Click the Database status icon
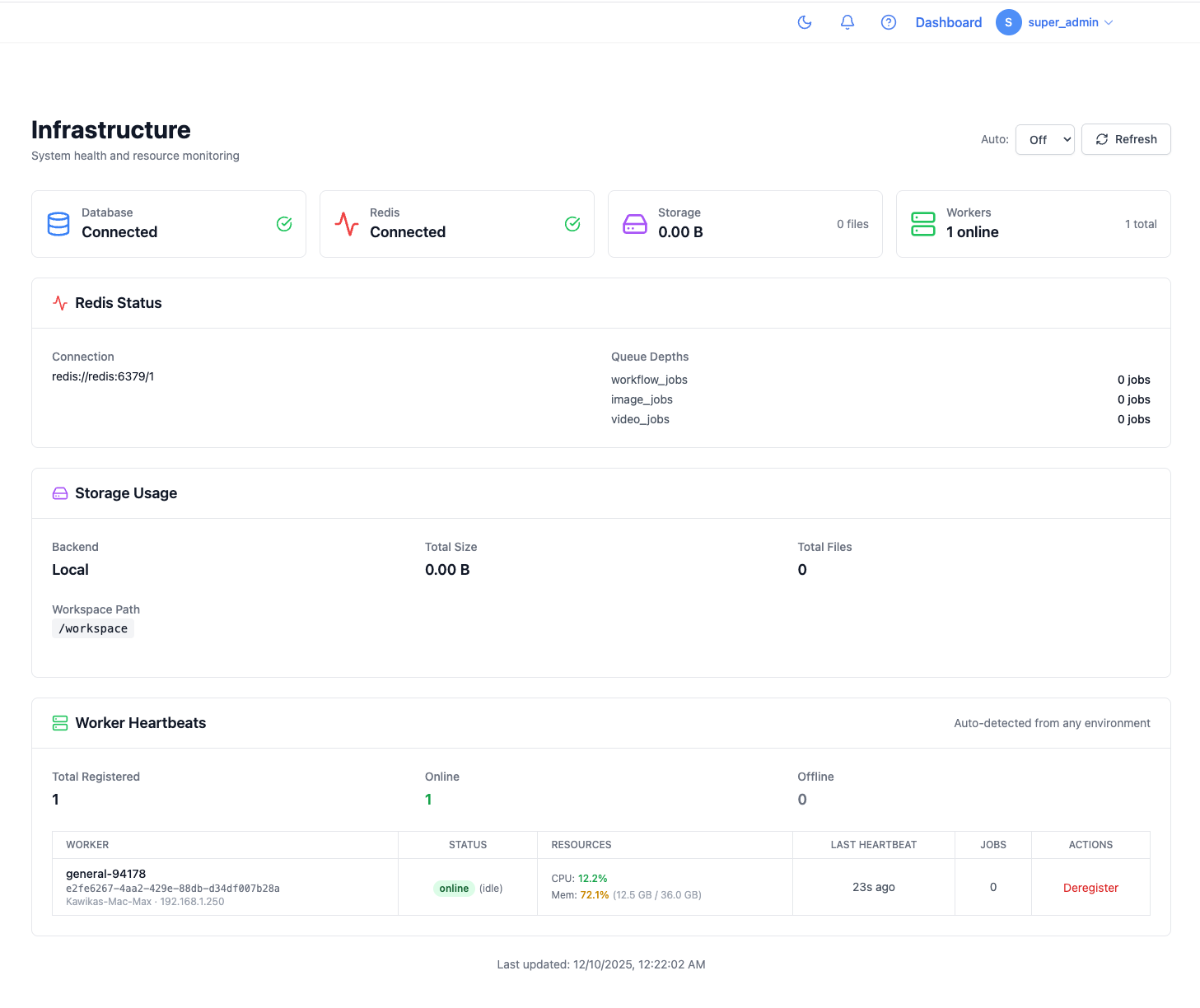1200x1008 pixels. pyautogui.click(x=58, y=223)
